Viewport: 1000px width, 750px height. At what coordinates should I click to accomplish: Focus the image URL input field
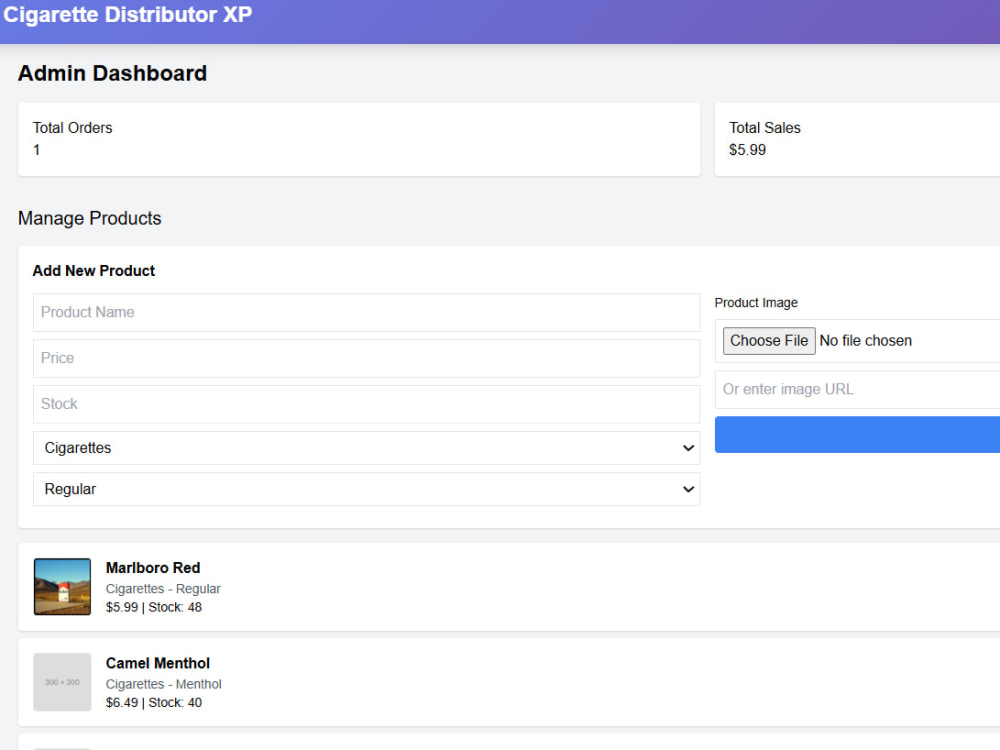point(857,389)
